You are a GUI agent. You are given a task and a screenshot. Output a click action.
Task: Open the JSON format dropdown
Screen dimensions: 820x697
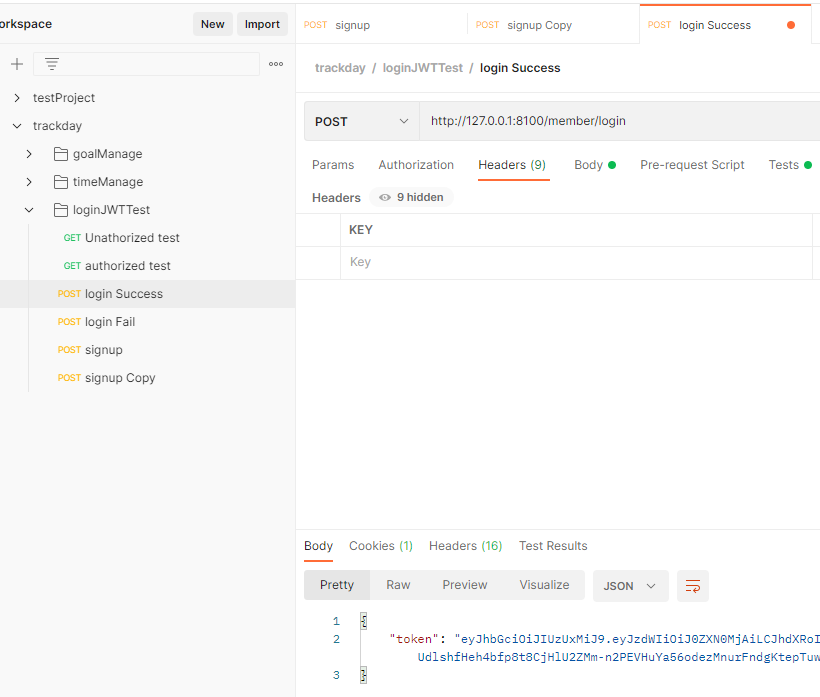[630, 586]
